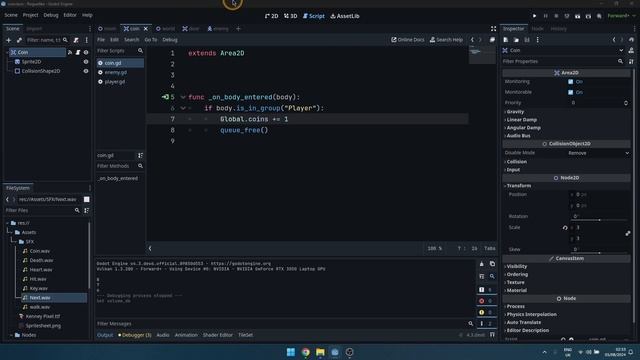Open the Scene menu

tap(11, 15)
